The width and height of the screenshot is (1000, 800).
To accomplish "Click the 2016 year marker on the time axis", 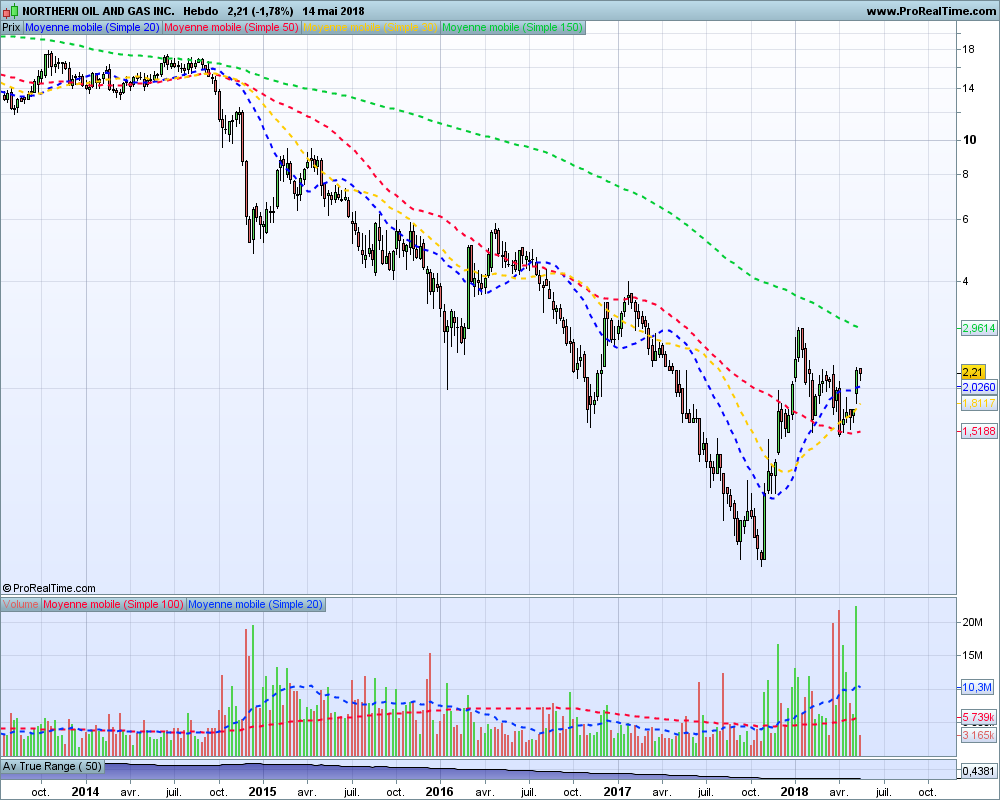I will click(439, 792).
